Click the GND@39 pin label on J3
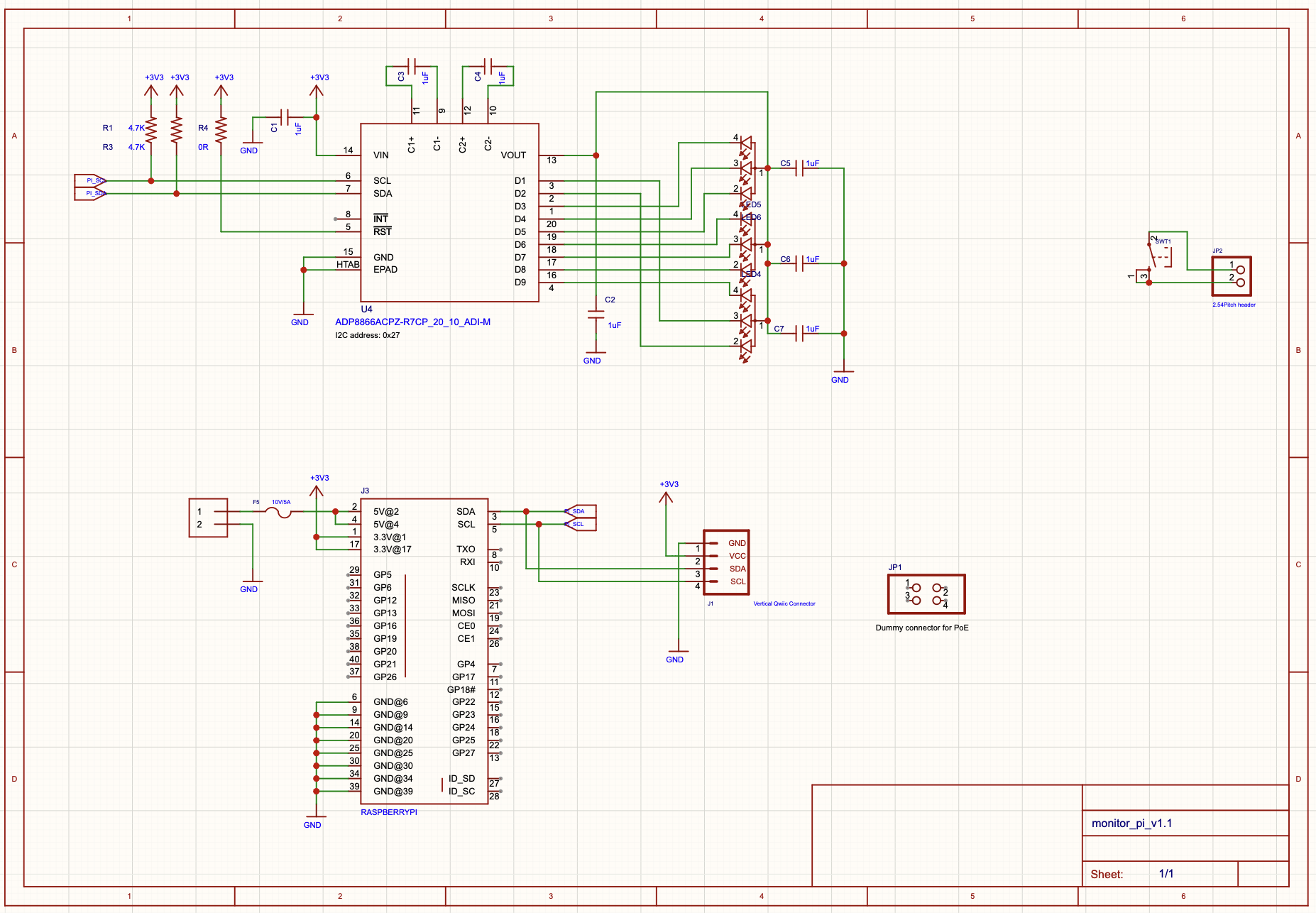 click(x=393, y=792)
